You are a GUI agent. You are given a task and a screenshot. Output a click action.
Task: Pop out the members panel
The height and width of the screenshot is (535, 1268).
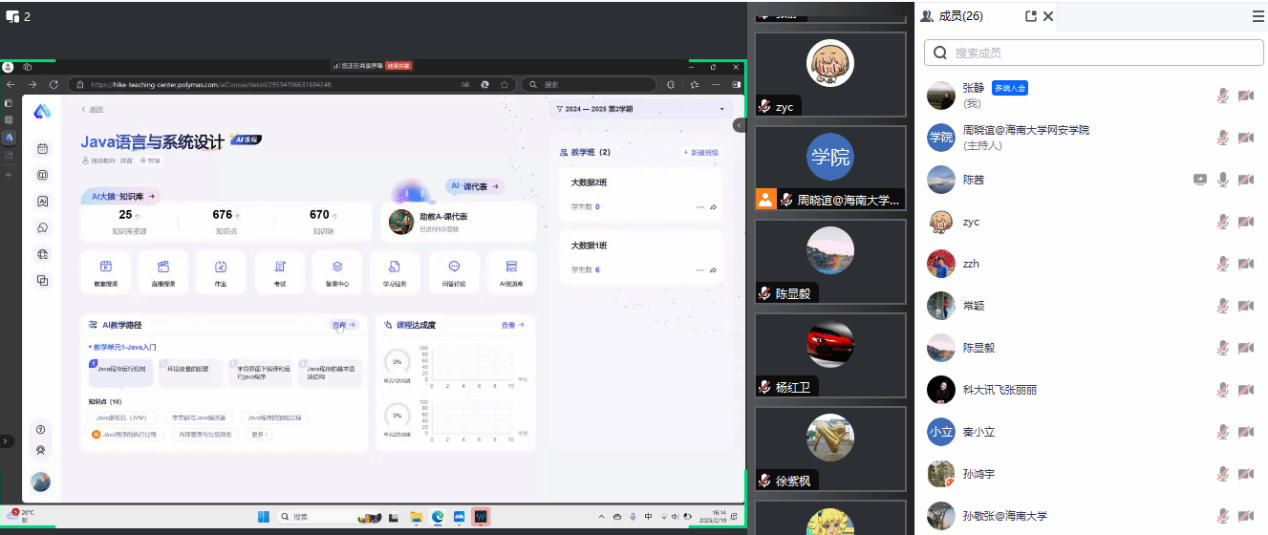(1031, 16)
